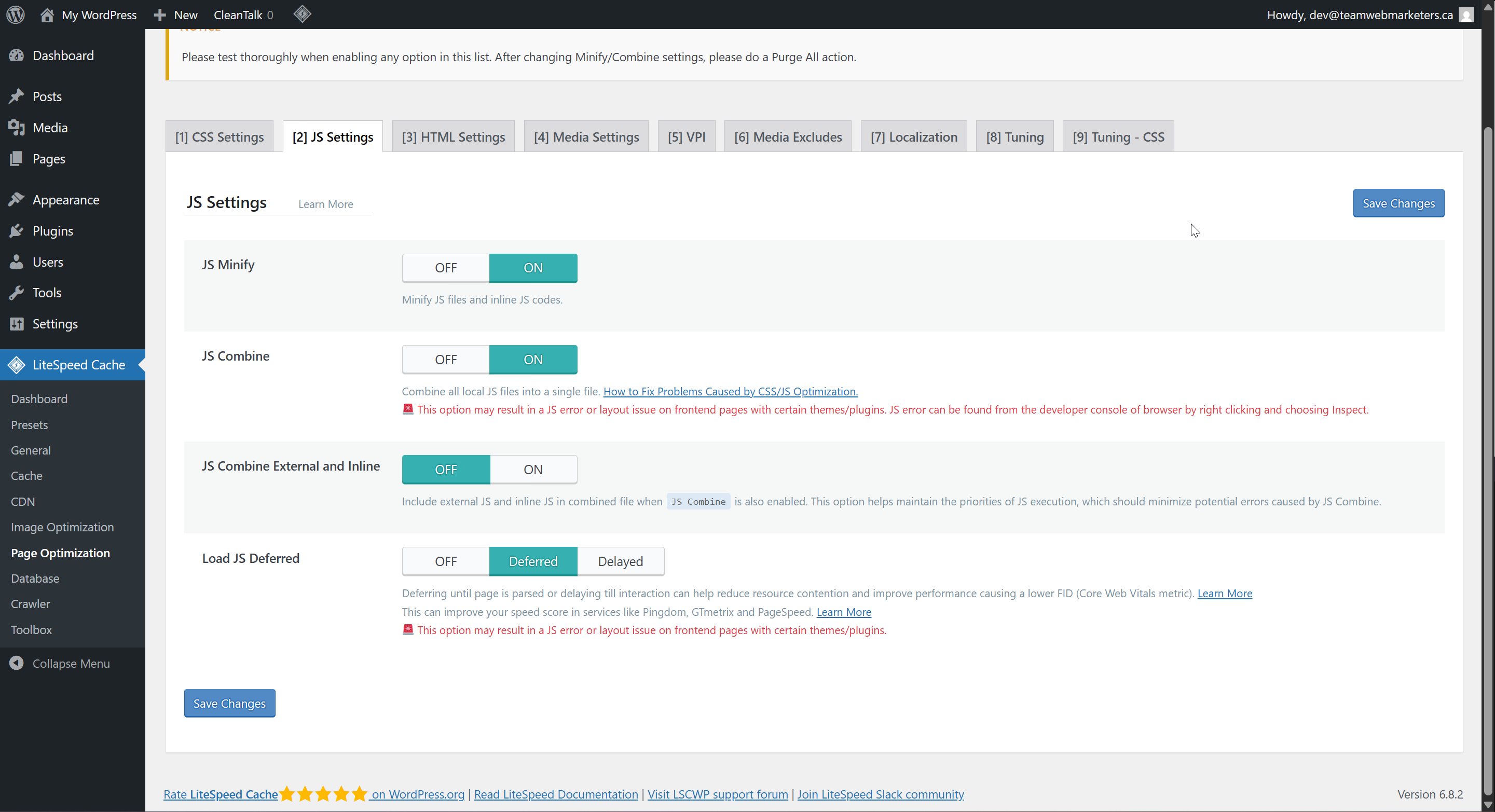Image resolution: width=1495 pixels, height=812 pixels.
Task: Open Image Optimization in LiteSpeed submenu
Action: click(x=62, y=527)
